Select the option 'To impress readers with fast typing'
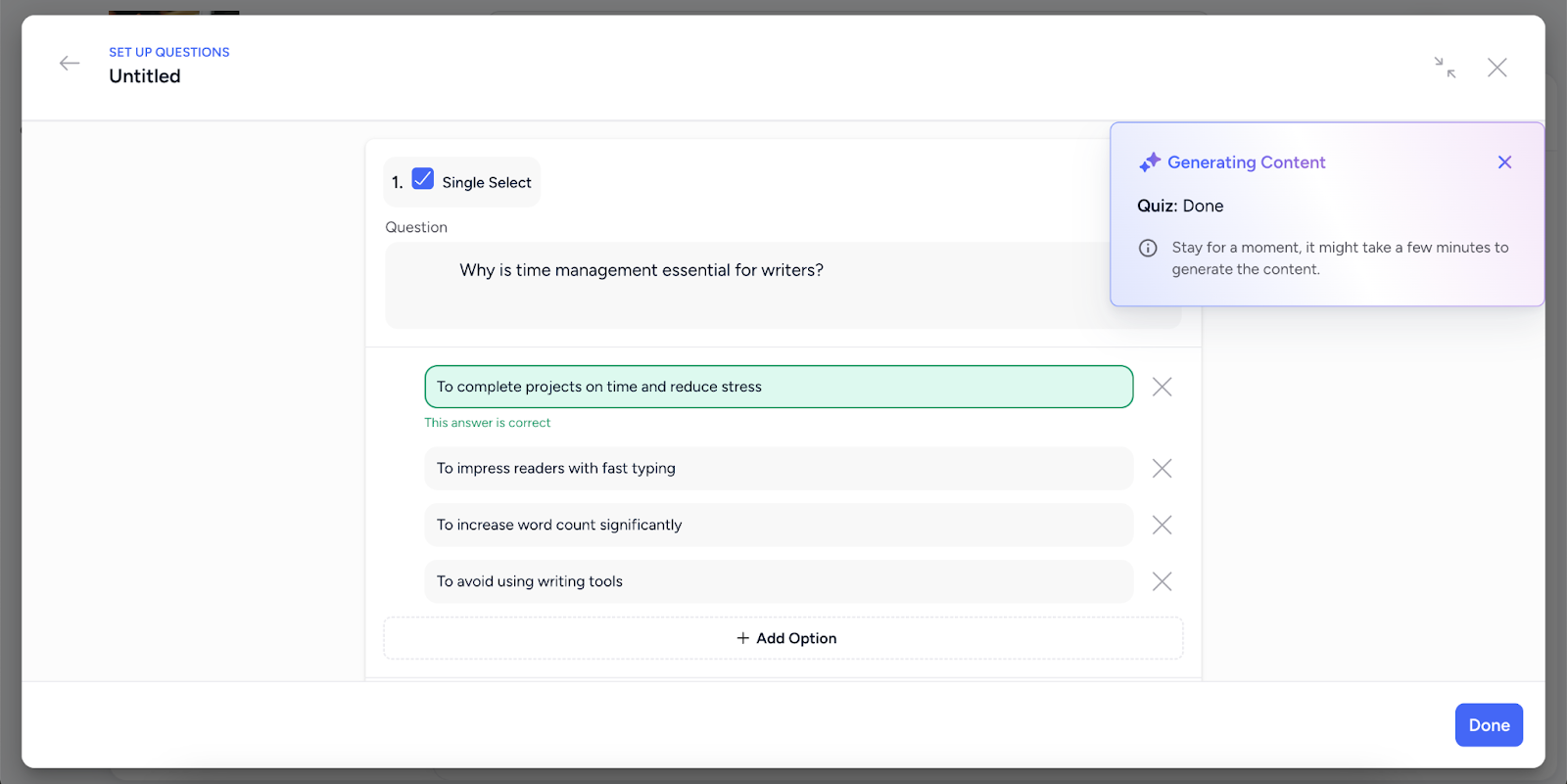1567x784 pixels. 779,469
